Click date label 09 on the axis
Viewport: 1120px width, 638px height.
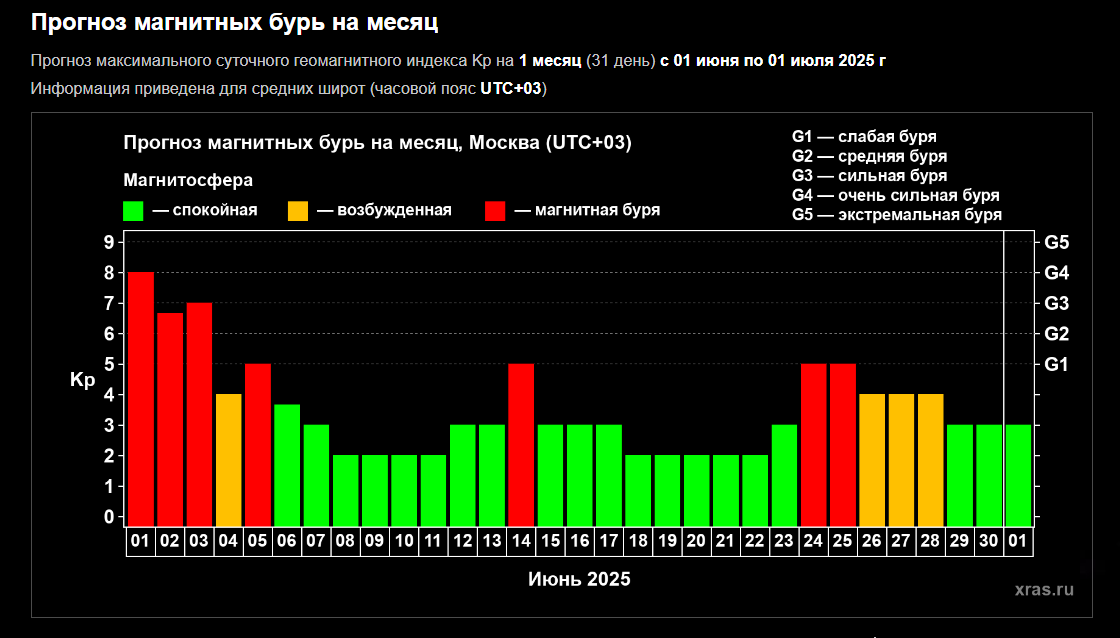(x=374, y=541)
